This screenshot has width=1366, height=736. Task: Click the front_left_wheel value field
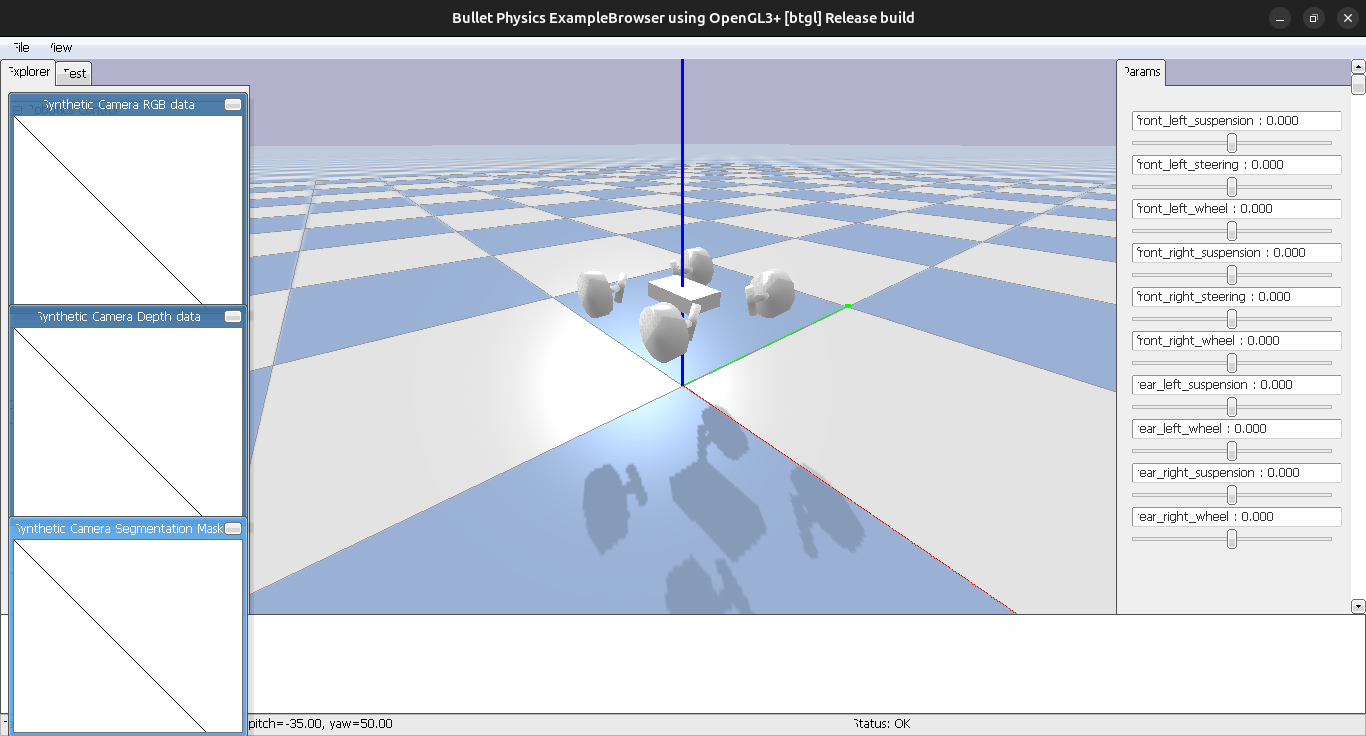click(x=1237, y=209)
